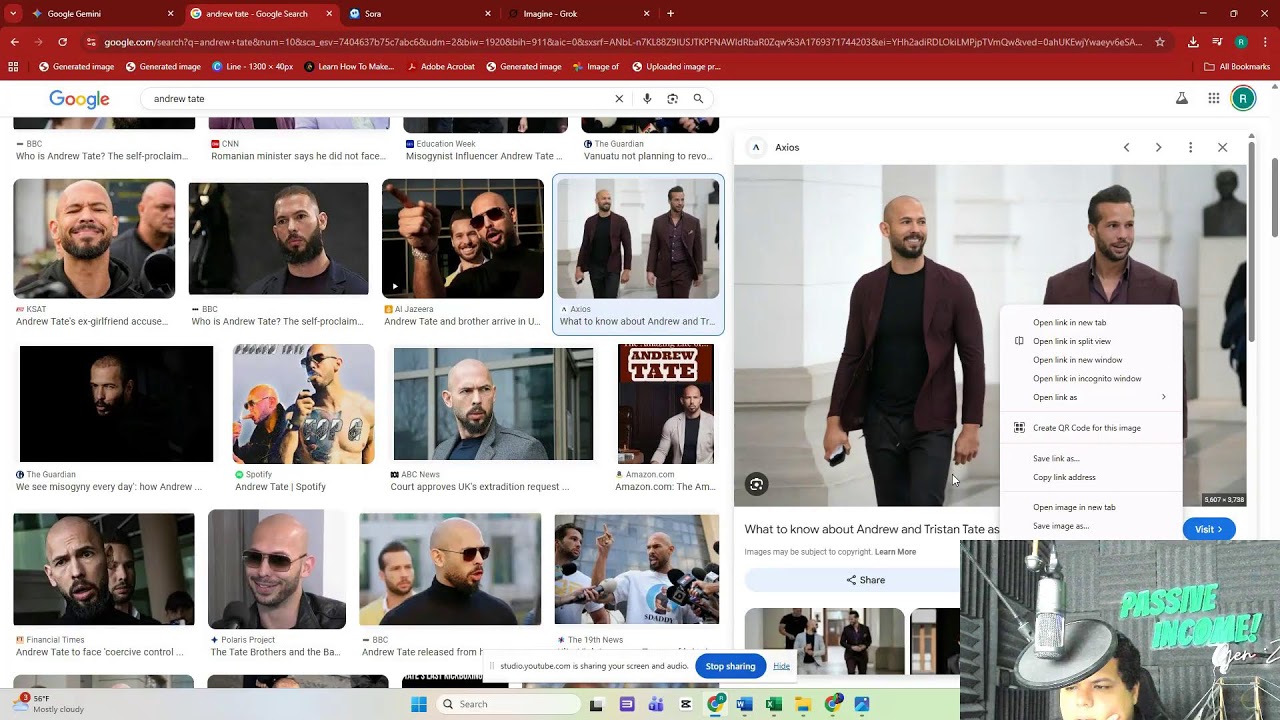Bookmark this page with star icon

pos(1160,42)
